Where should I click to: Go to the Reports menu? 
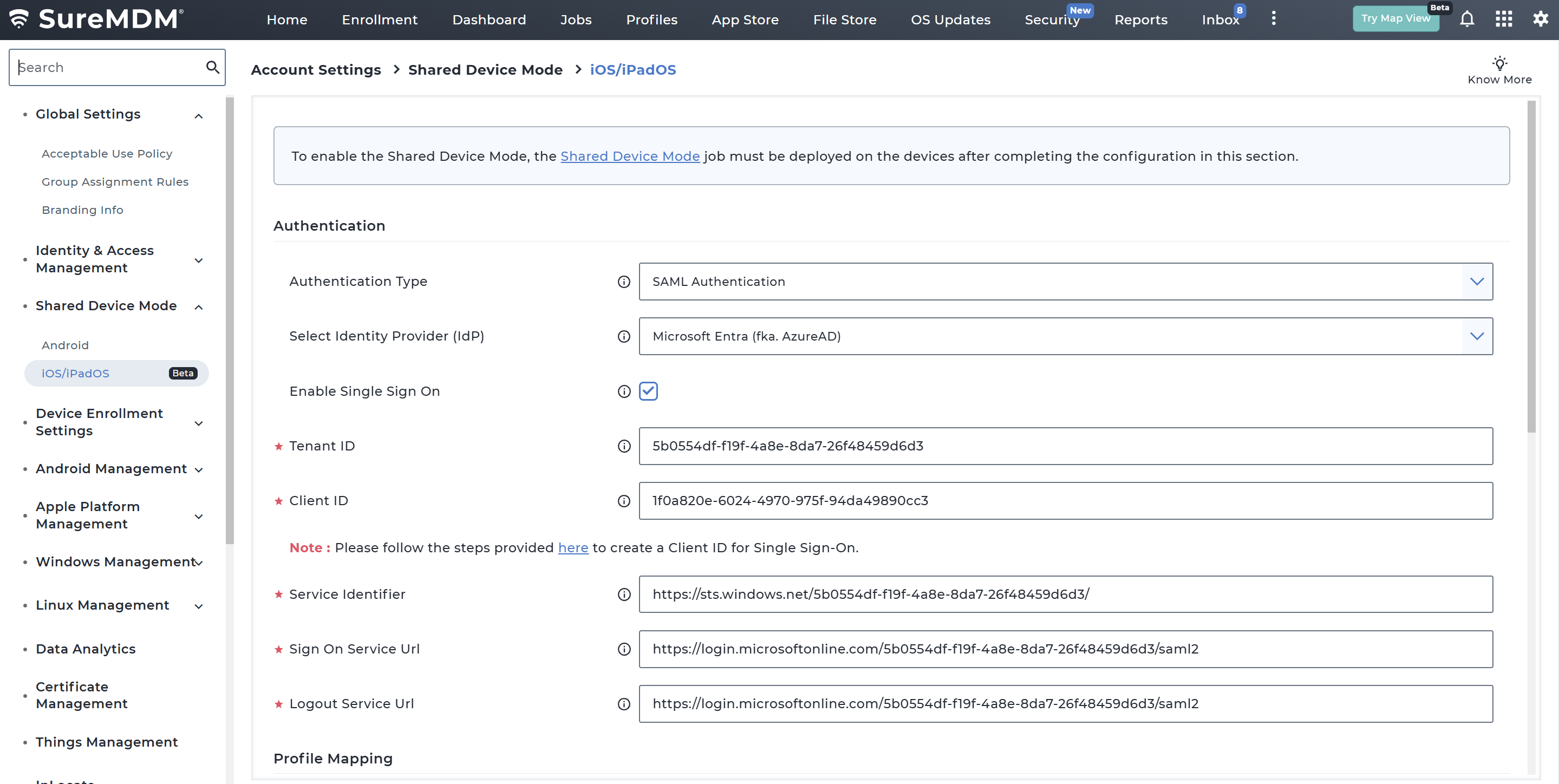1141,20
